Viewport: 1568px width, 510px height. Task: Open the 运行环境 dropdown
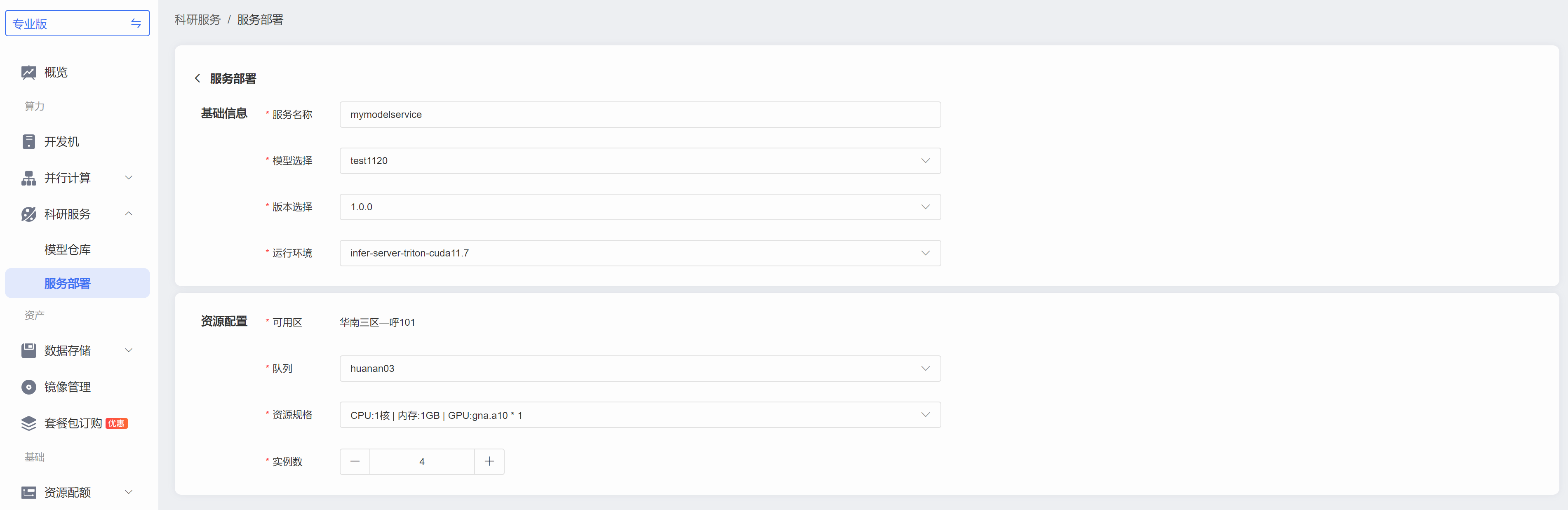tap(640, 253)
